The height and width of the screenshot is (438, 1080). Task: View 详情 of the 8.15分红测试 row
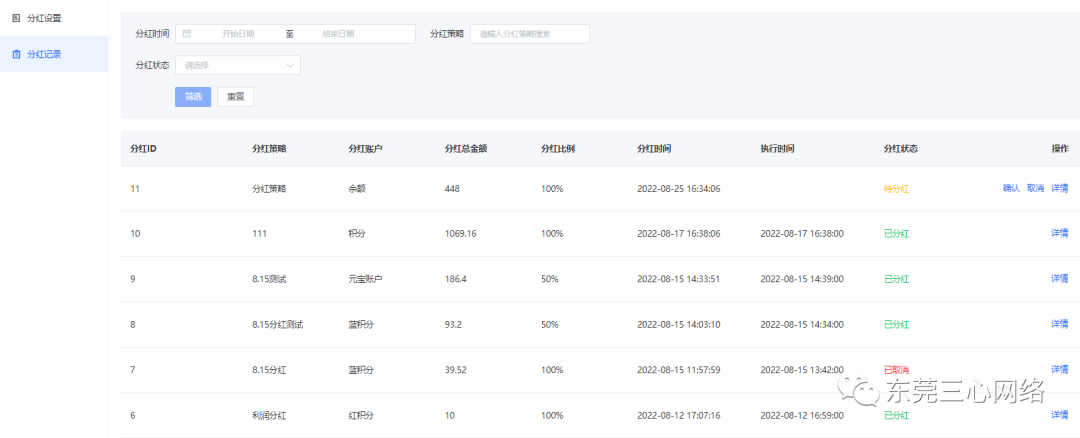1059,324
